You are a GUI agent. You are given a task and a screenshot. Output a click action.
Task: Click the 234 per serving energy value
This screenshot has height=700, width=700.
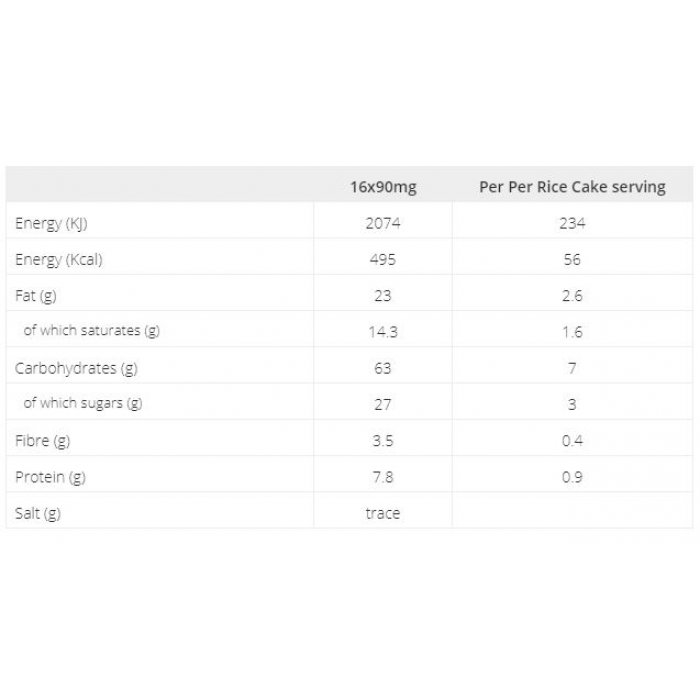(x=572, y=223)
